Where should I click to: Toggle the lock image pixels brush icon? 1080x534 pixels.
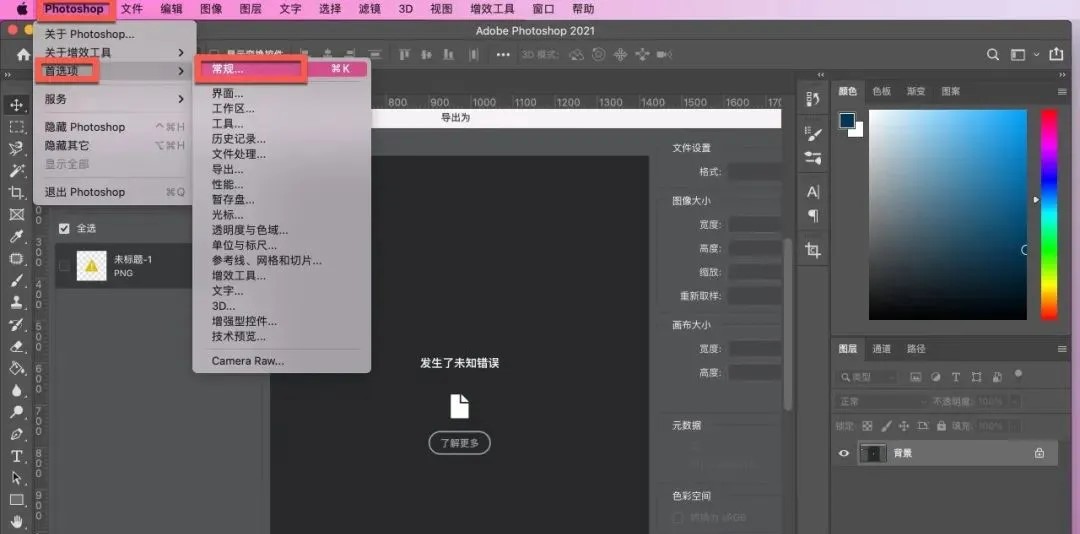886,427
